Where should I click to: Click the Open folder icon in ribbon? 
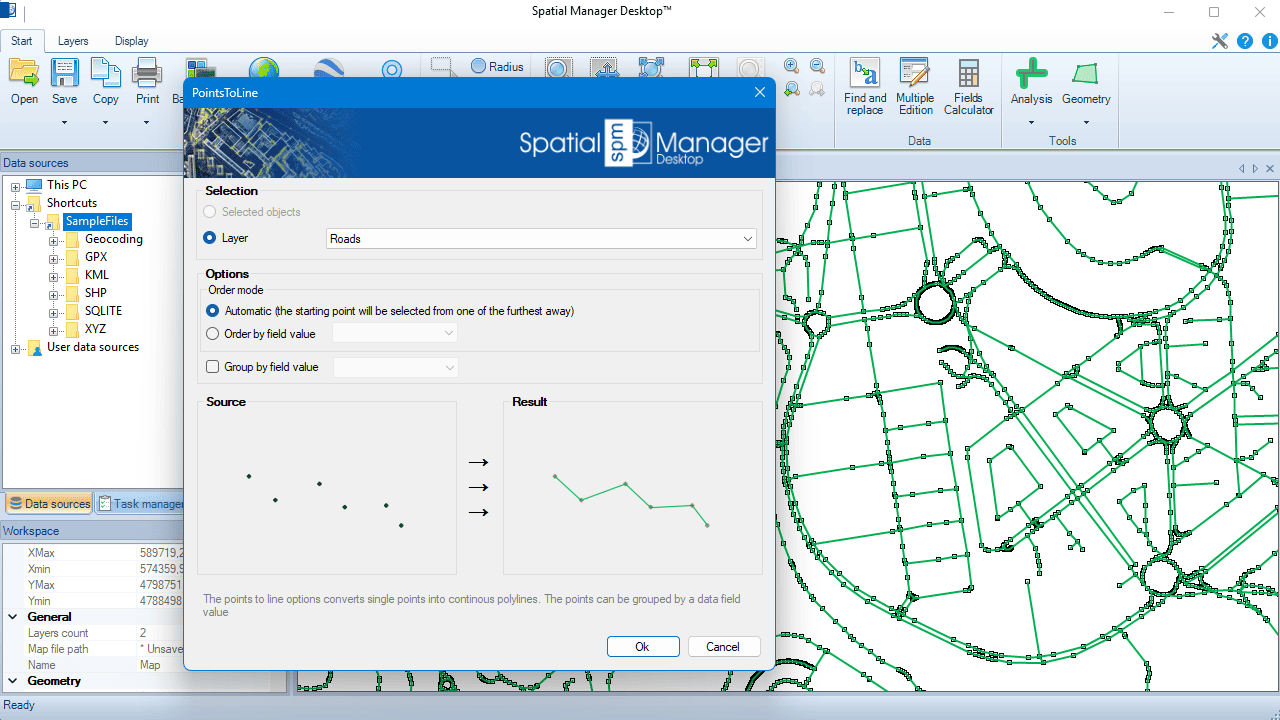24,73
